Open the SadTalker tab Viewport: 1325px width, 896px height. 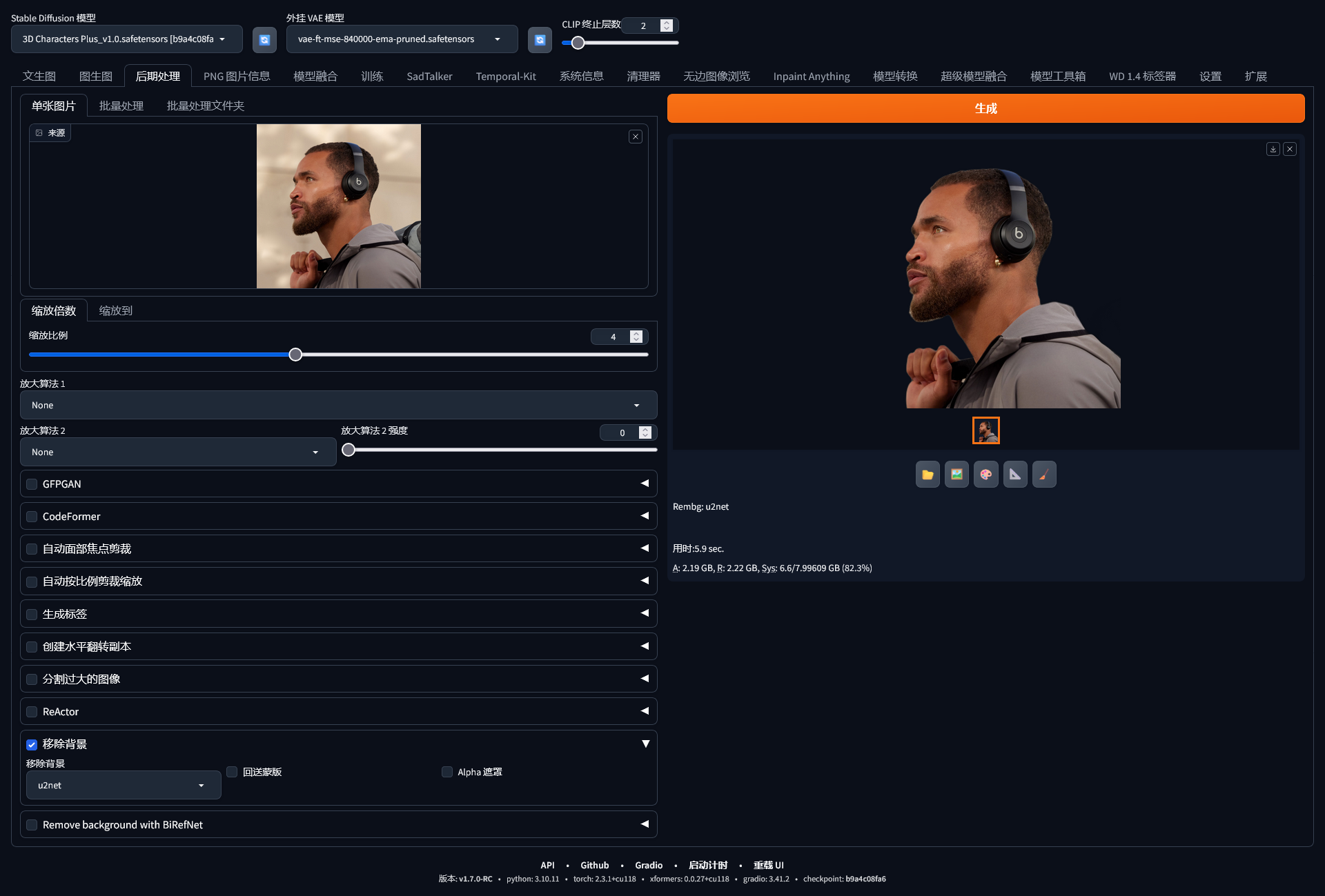[x=429, y=76]
